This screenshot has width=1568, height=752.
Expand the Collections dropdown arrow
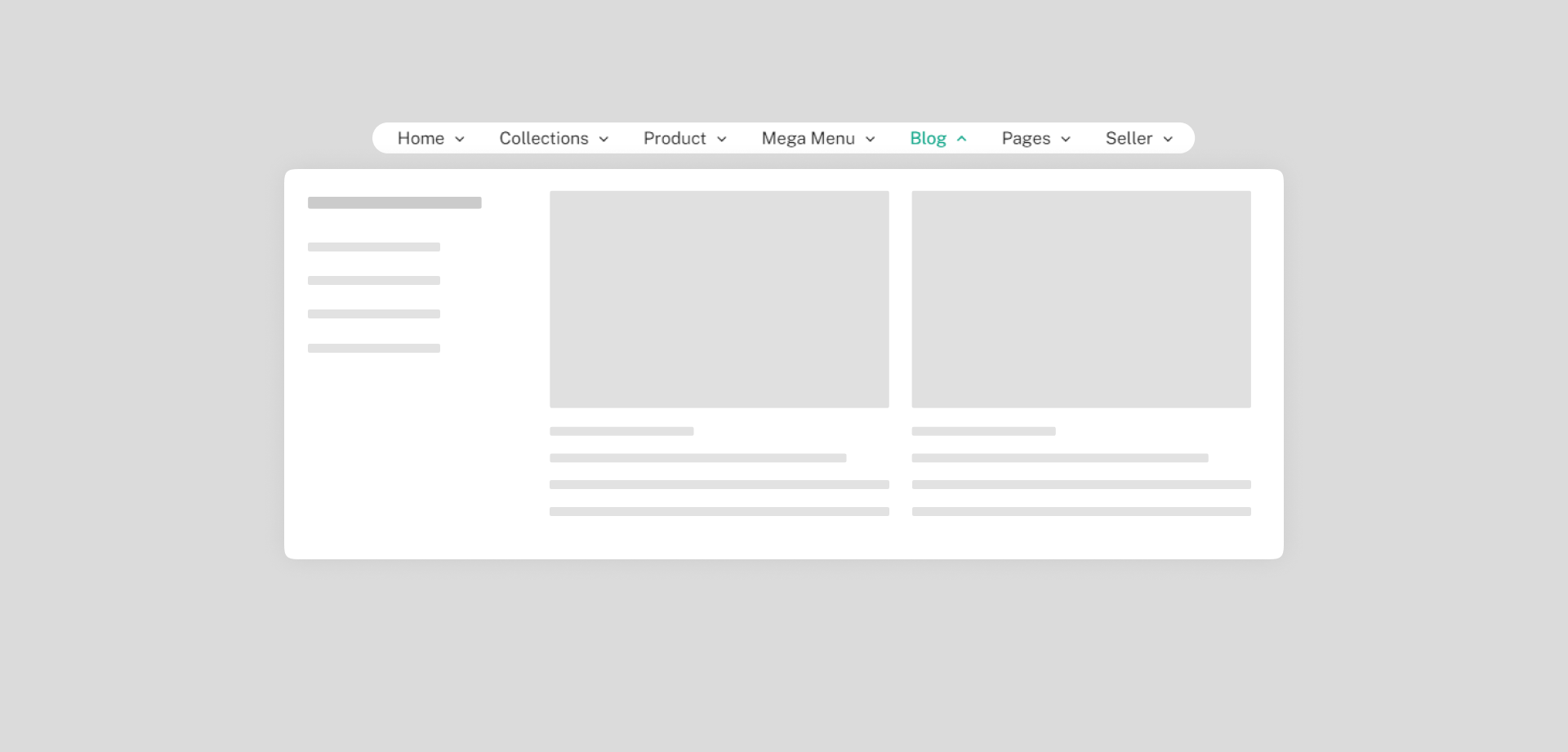click(x=604, y=140)
